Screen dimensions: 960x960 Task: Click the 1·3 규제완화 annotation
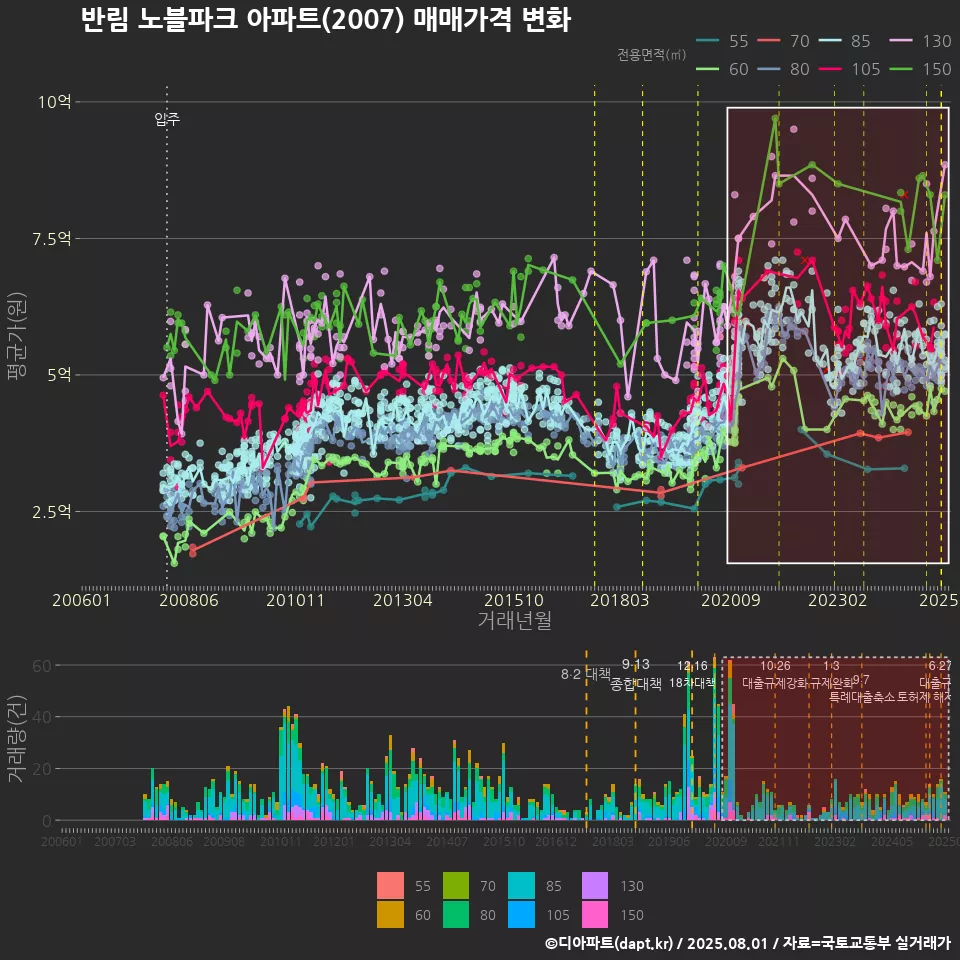click(x=831, y=674)
